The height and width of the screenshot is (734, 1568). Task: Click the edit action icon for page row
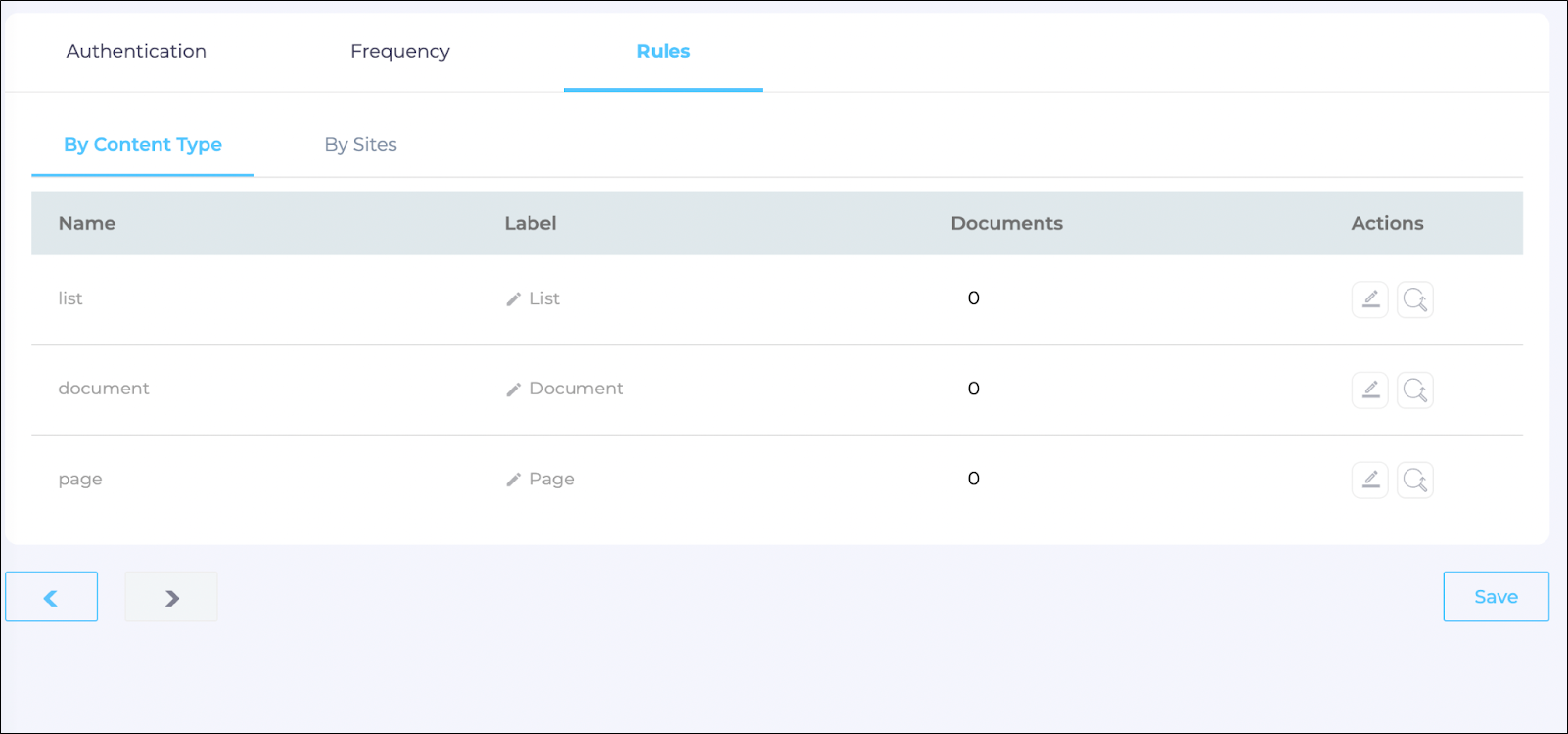pos(1369,480)
